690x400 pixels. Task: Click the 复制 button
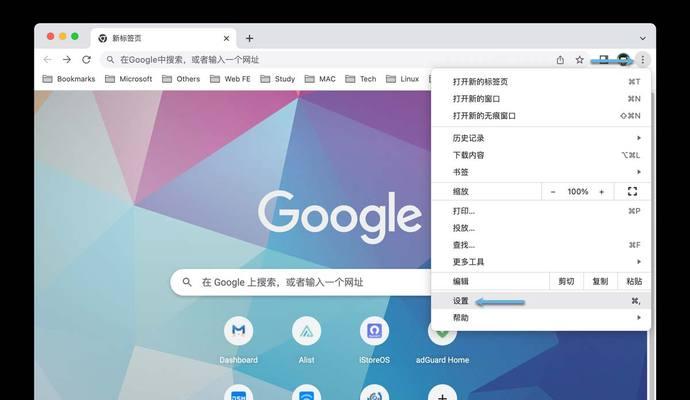tap(600, 281)
